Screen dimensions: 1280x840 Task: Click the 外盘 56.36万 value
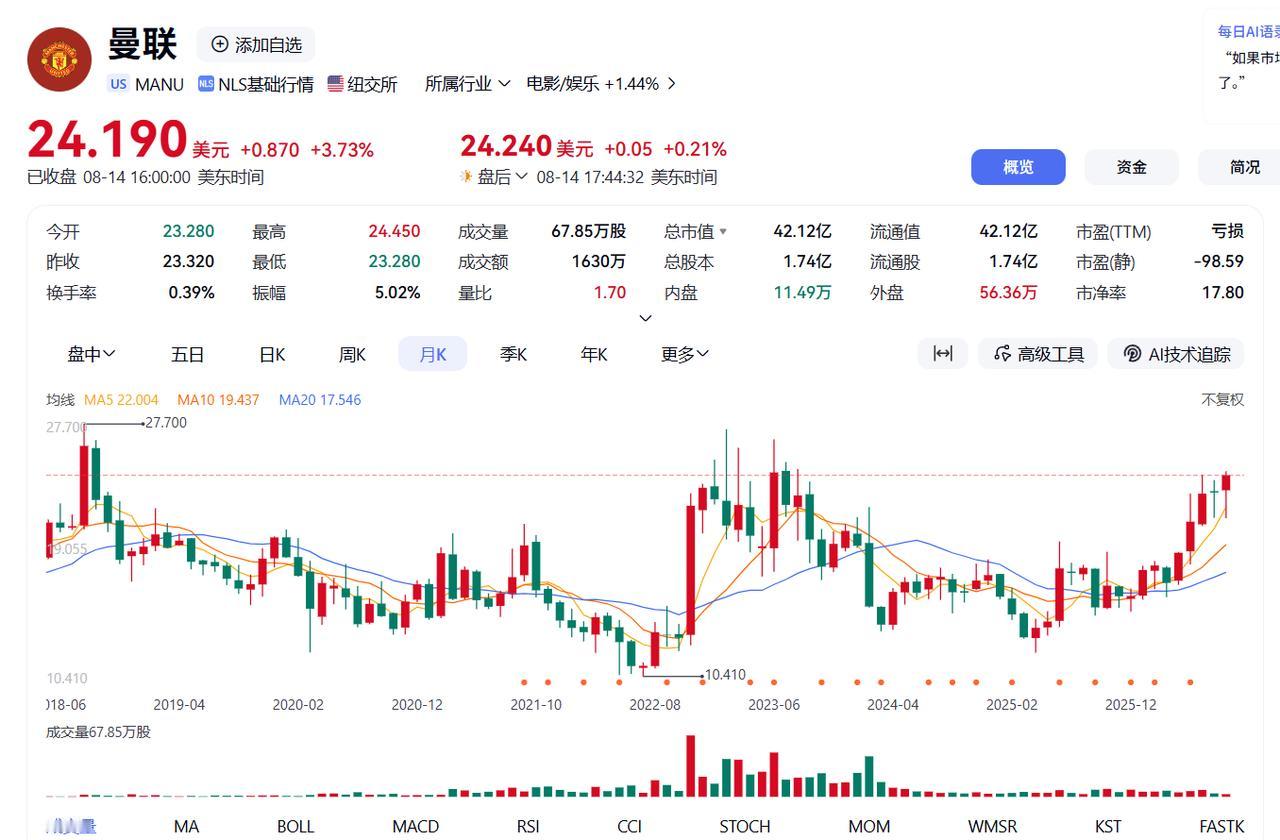(x=1008, y=293)
